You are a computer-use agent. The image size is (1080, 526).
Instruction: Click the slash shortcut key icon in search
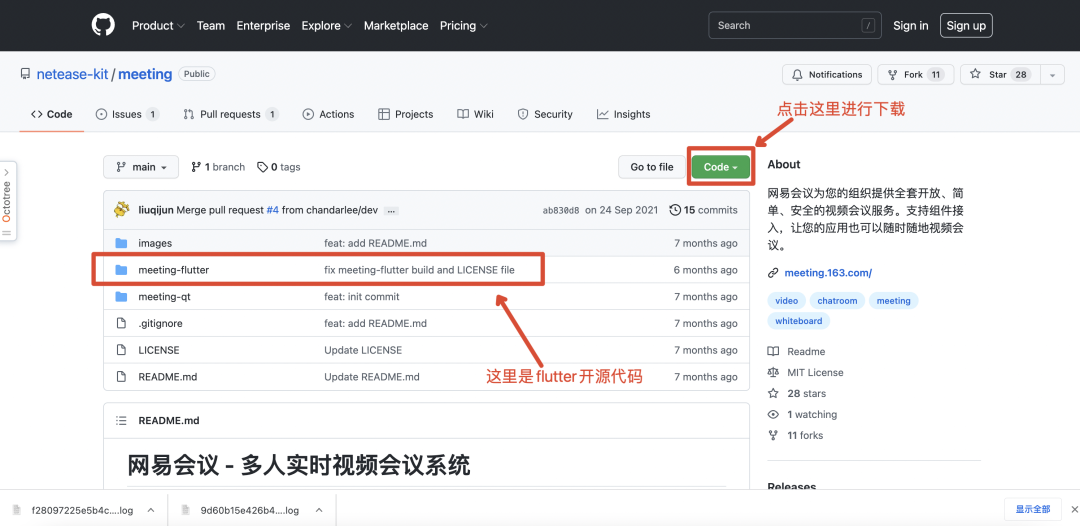tap(868, 25)
